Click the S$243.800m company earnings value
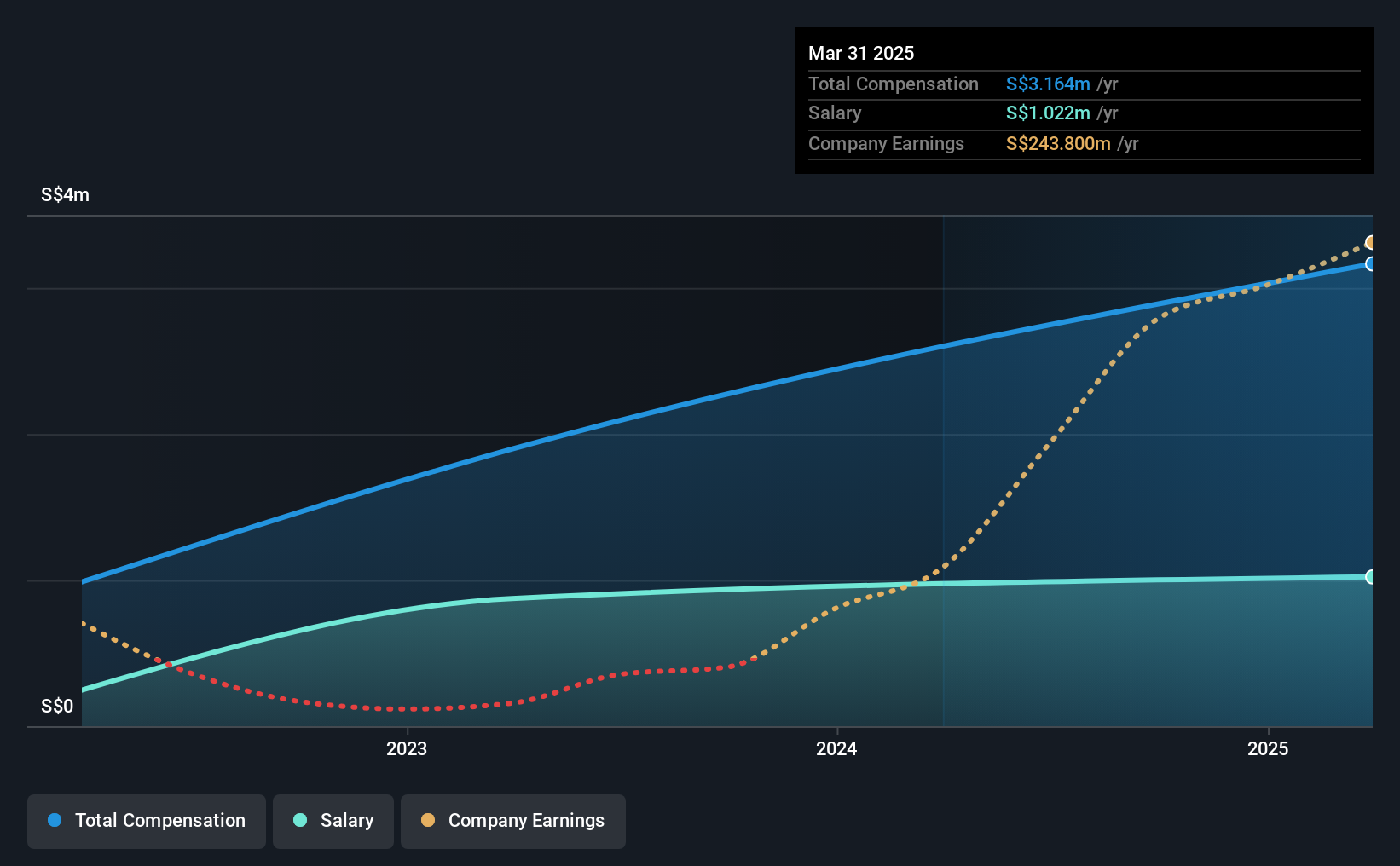This screenshot has width=1400, height=866. [1058, 143]
